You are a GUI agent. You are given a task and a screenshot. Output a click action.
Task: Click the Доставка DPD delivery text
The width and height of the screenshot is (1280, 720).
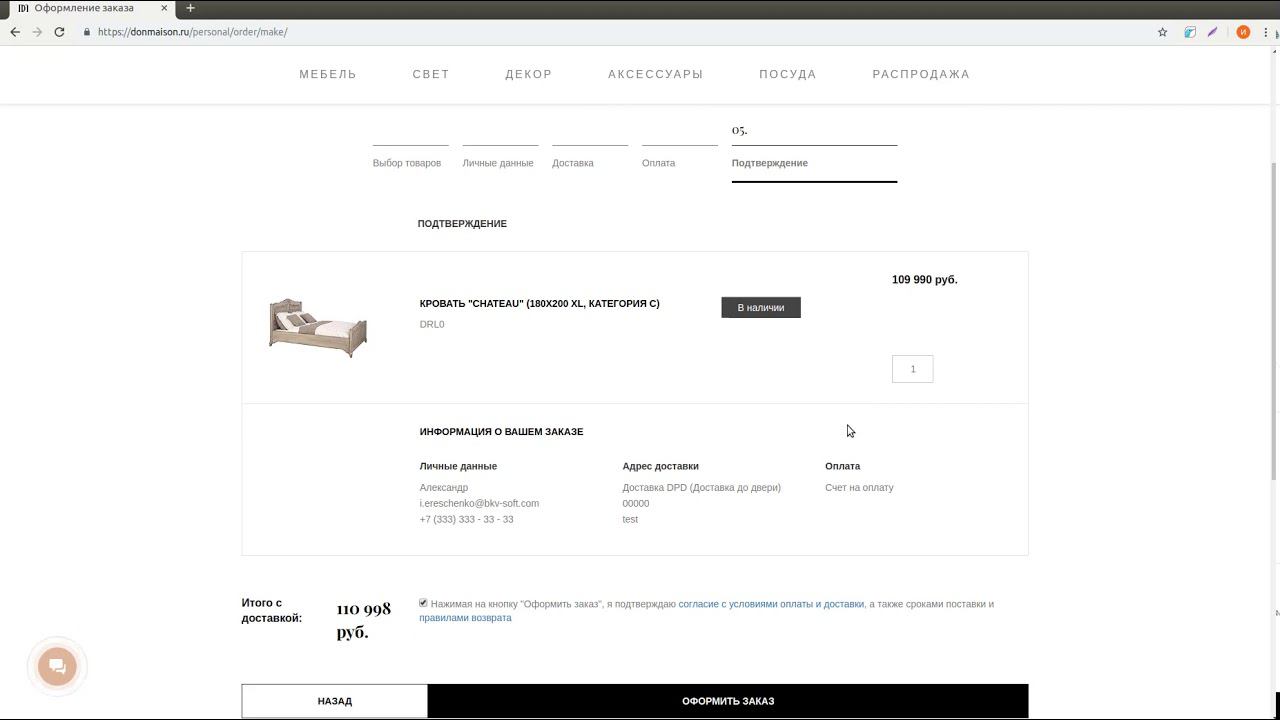click(x=701, y=488)
